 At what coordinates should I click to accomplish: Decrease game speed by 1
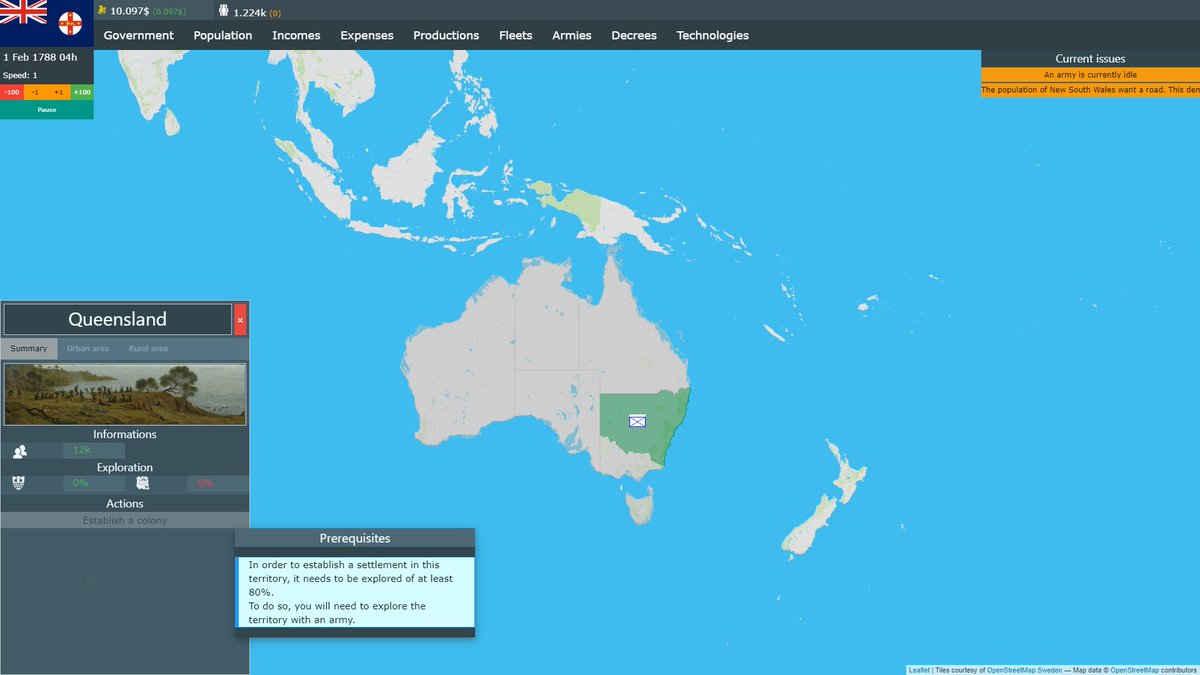(x=35, y=92)
